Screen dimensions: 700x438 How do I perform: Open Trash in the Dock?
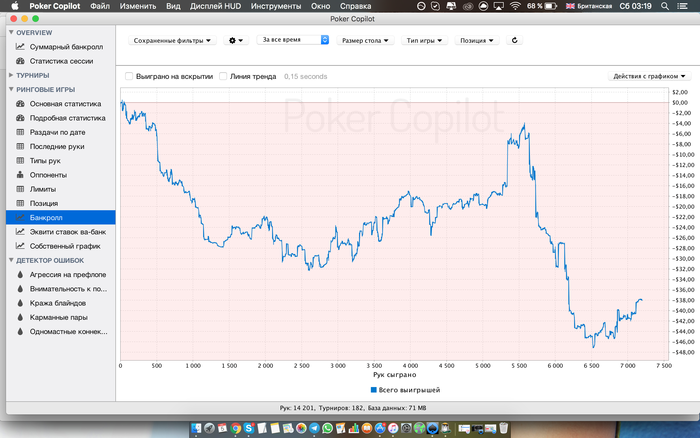[x=504, y=429]
